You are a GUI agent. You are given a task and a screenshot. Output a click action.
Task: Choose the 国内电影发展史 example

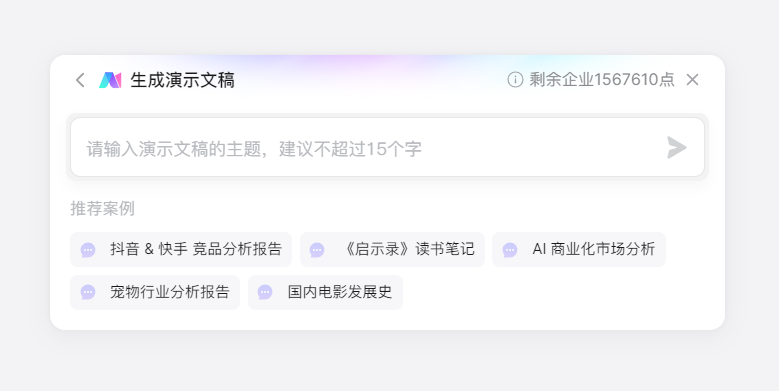coord(325,292)
